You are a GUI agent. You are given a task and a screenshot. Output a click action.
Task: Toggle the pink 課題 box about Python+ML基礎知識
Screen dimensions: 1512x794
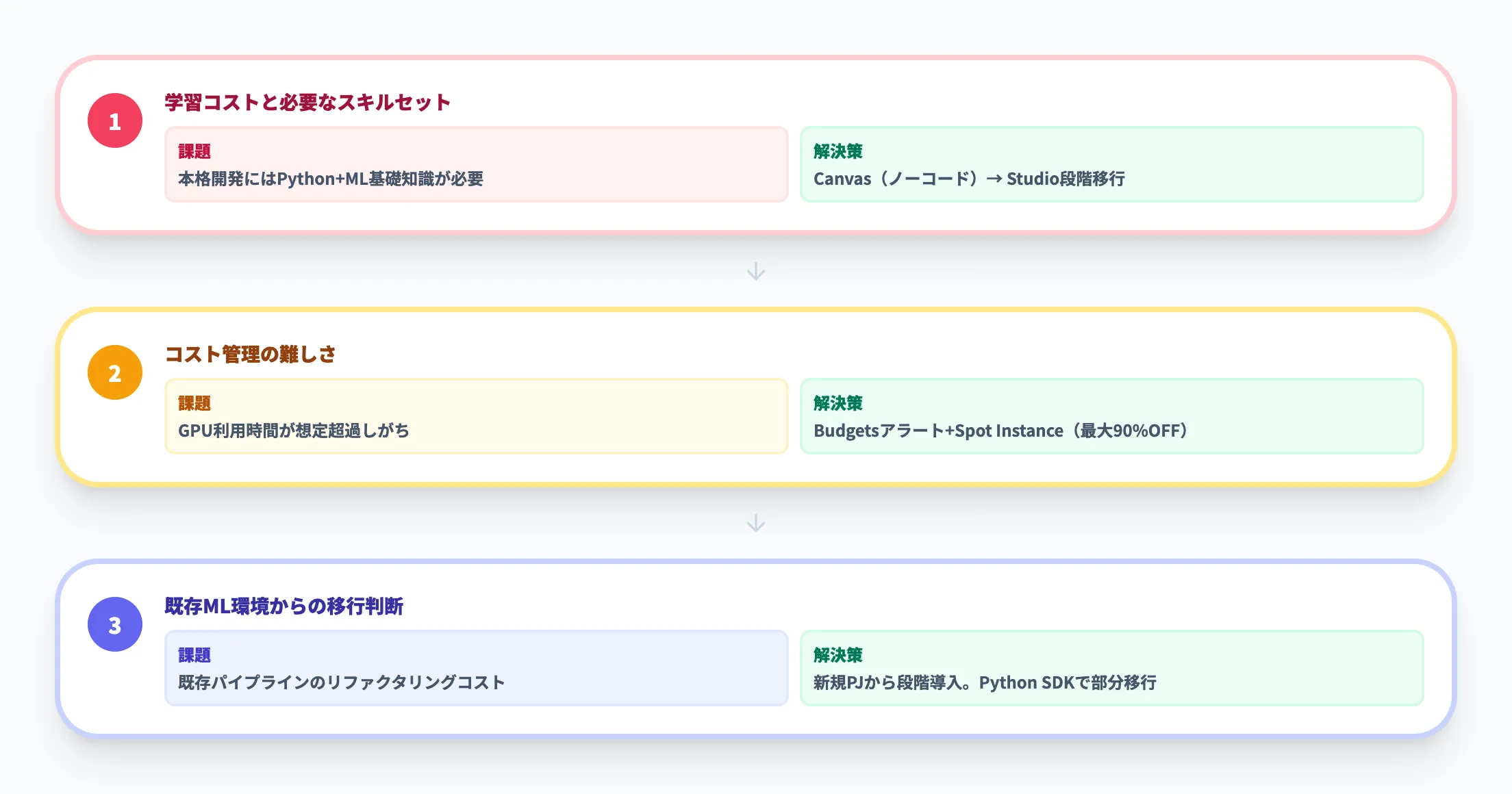[x=477, y=164]
